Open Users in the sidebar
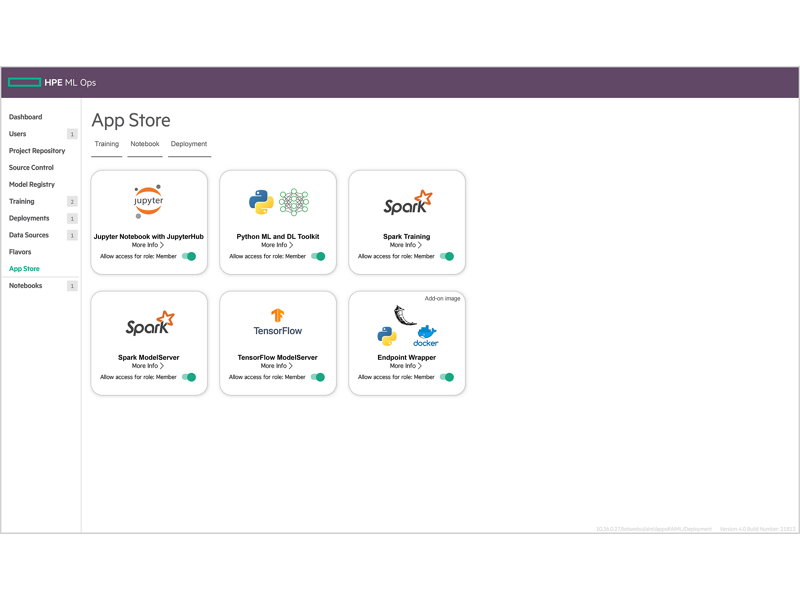Image resolution: width=800 pixels, height=600 pixels. 17,134
